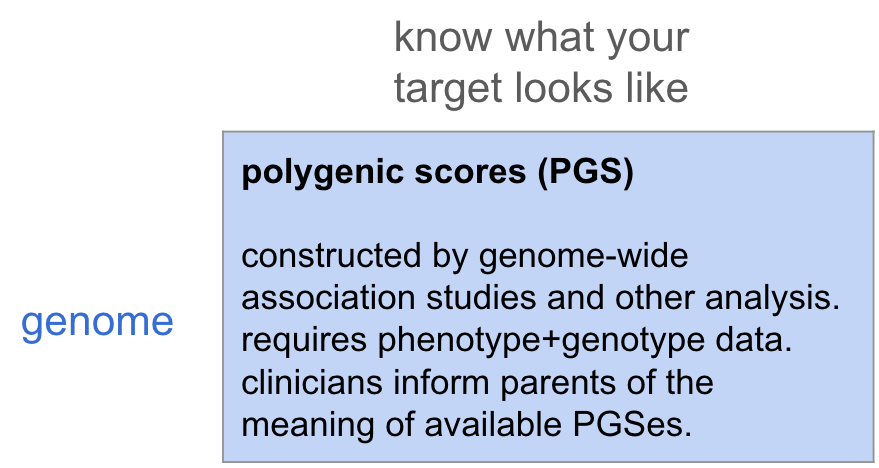Select the word "PGSes." at the paragraph end
The image size is (879, 468).
pos(632,425)
